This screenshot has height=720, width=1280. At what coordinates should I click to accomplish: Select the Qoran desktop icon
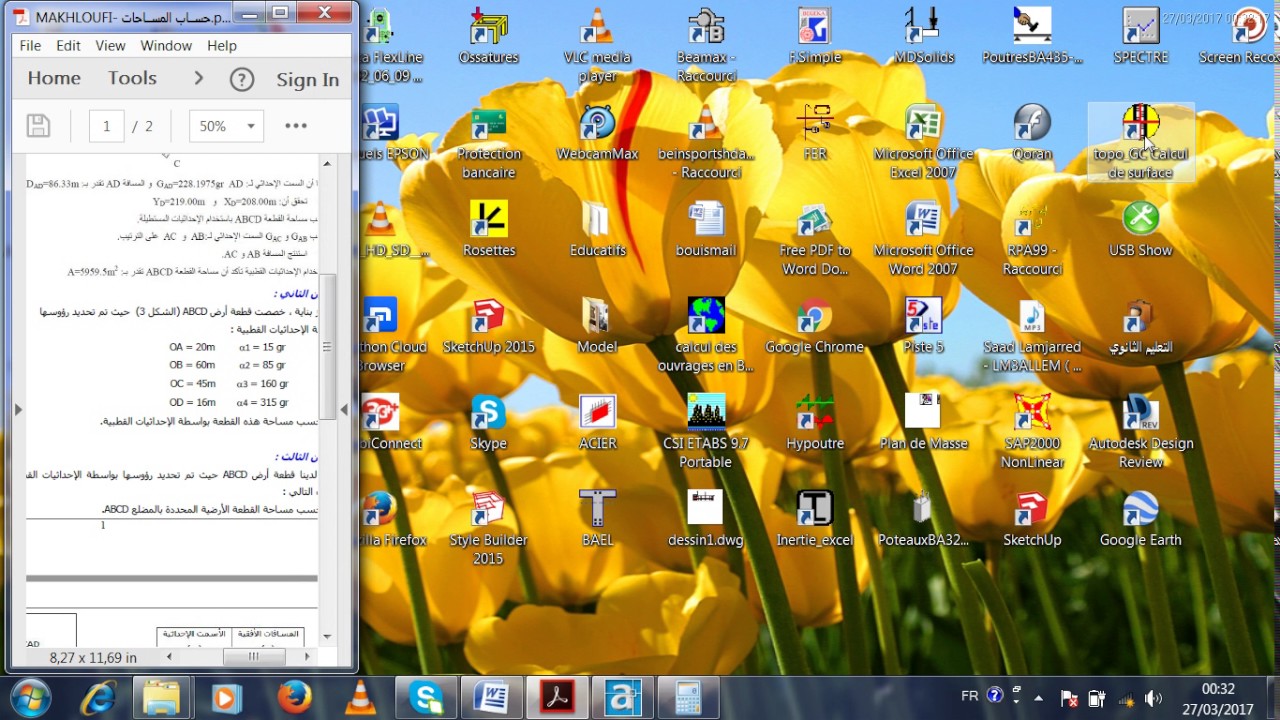click(x=1032, y=134)
